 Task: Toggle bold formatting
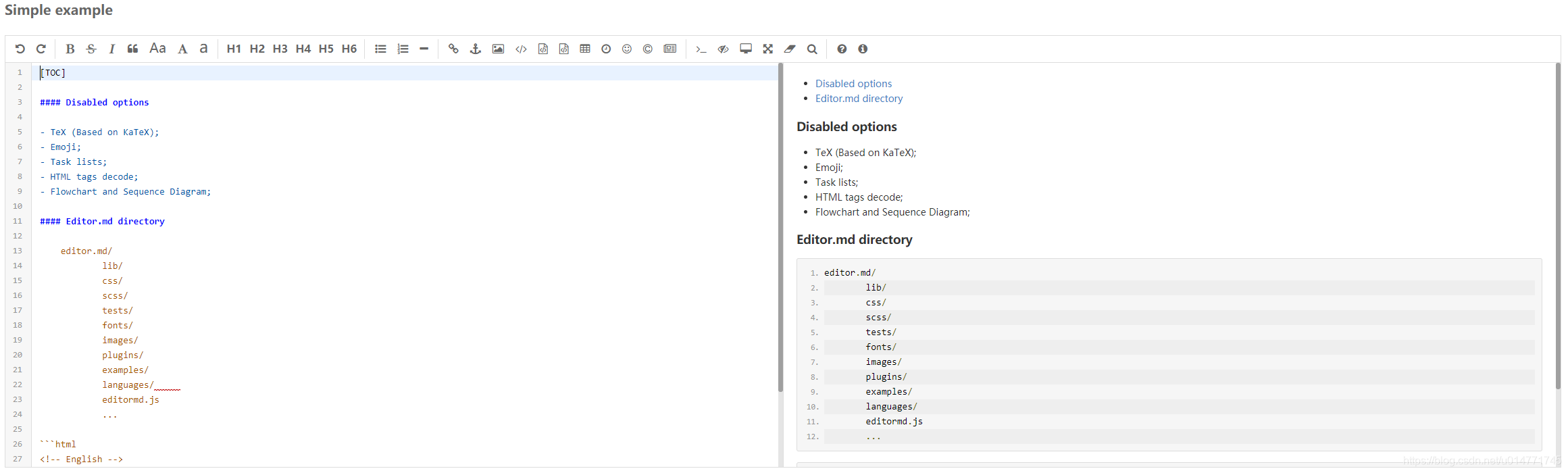pos(70,49)
